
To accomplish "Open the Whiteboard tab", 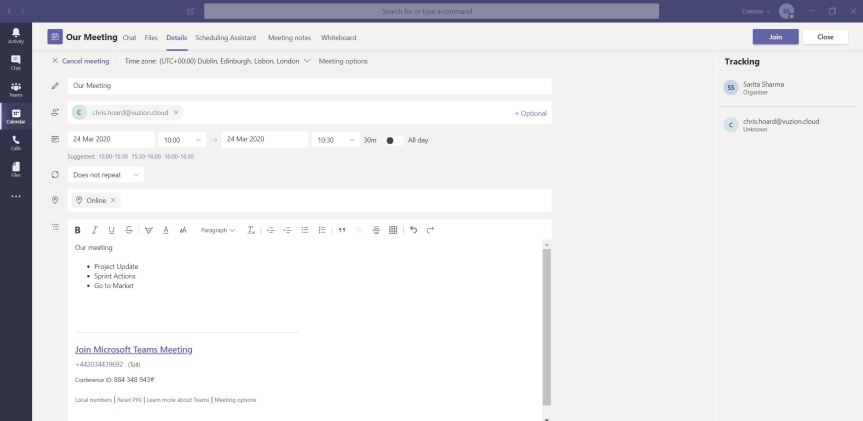I will click(x=338, y=38).
